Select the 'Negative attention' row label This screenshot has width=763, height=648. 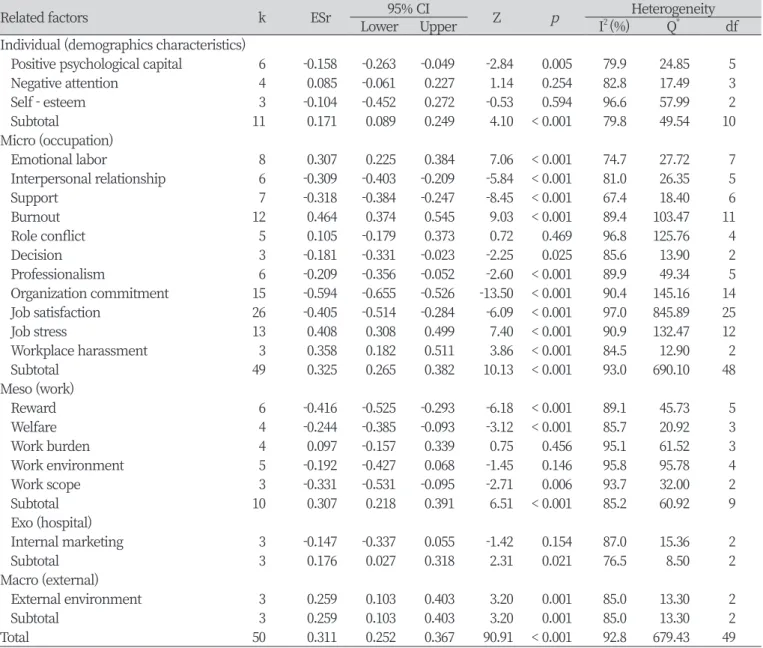[64, 83]
